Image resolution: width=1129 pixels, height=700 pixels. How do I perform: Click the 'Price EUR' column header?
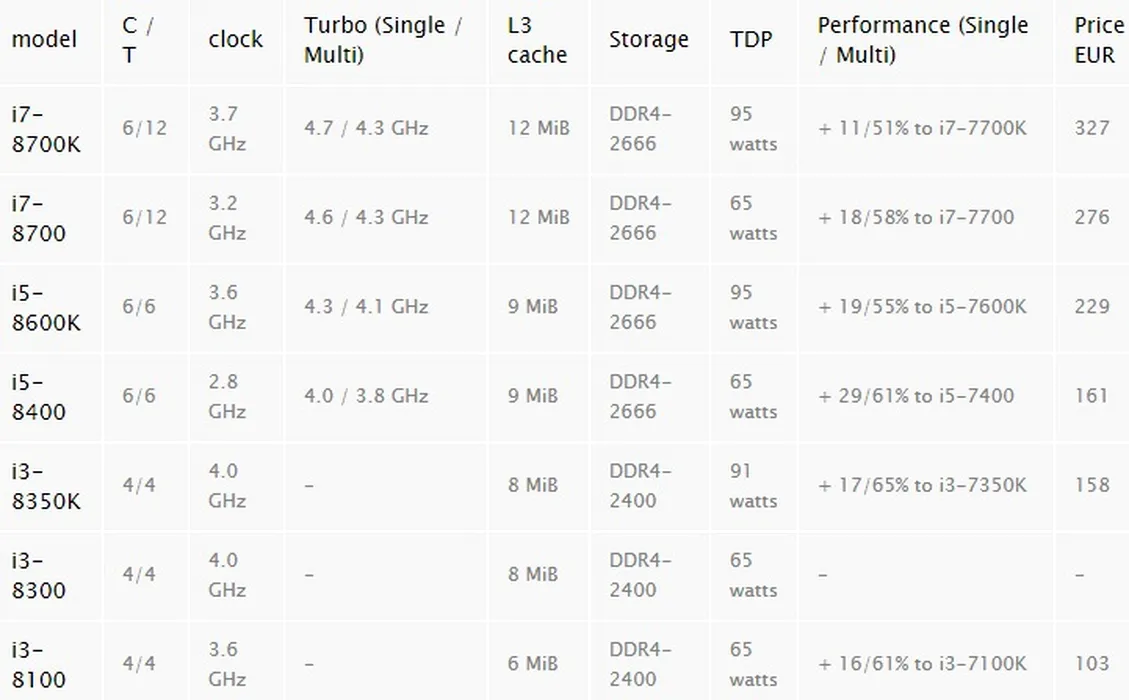1098,40
